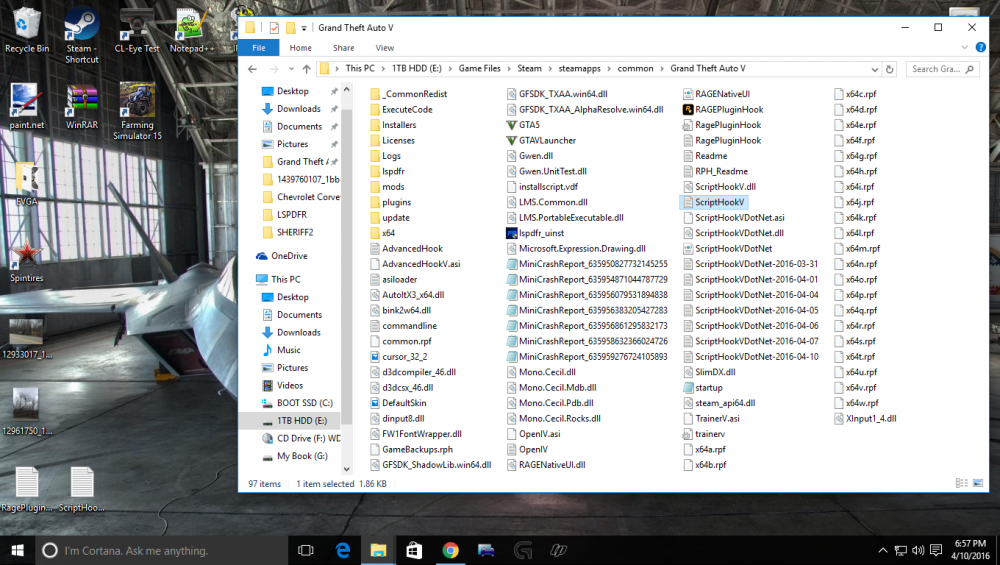Launch Spintires from the desktop

pos(26,261)
